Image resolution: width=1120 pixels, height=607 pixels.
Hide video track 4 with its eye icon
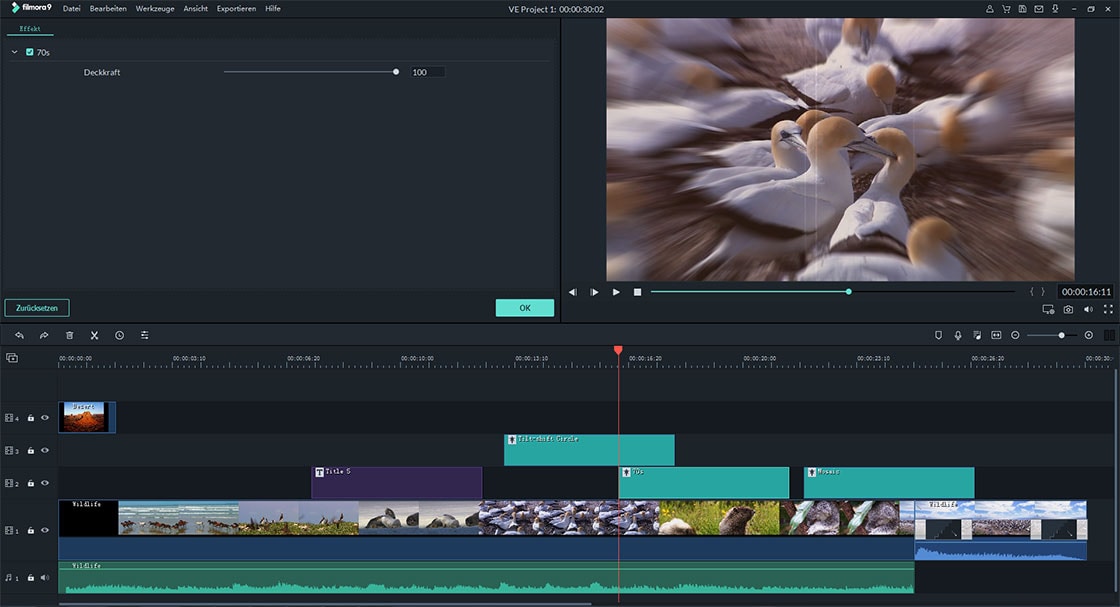[45, 418]
